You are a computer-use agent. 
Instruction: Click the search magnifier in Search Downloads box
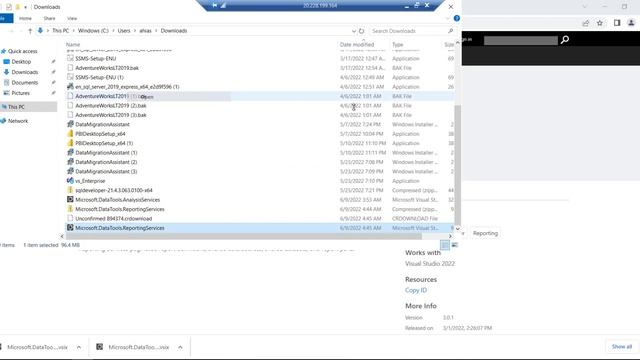[x=450, y=31]
